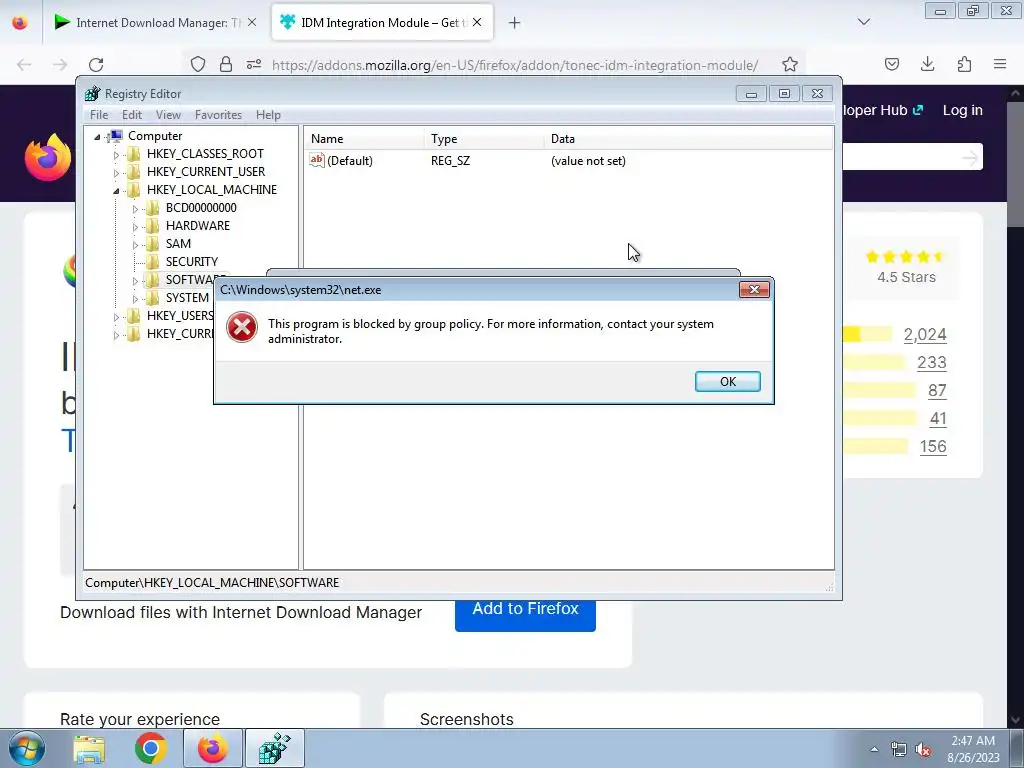Click the Registry Editor title bar icon
The image size is (1024, 768).
[93, 93]
